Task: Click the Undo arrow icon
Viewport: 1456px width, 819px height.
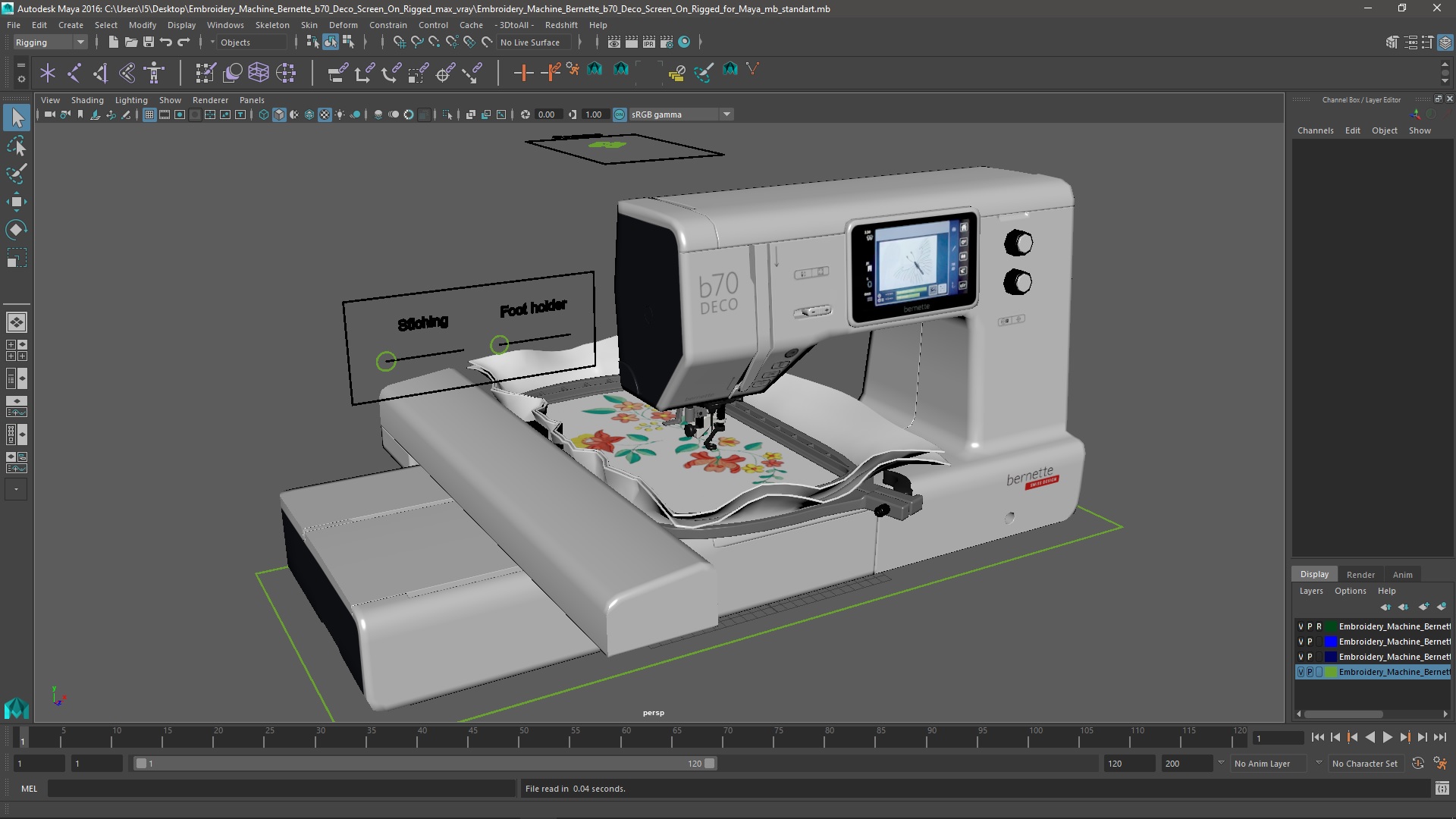Action: click(x=166, y=42)
